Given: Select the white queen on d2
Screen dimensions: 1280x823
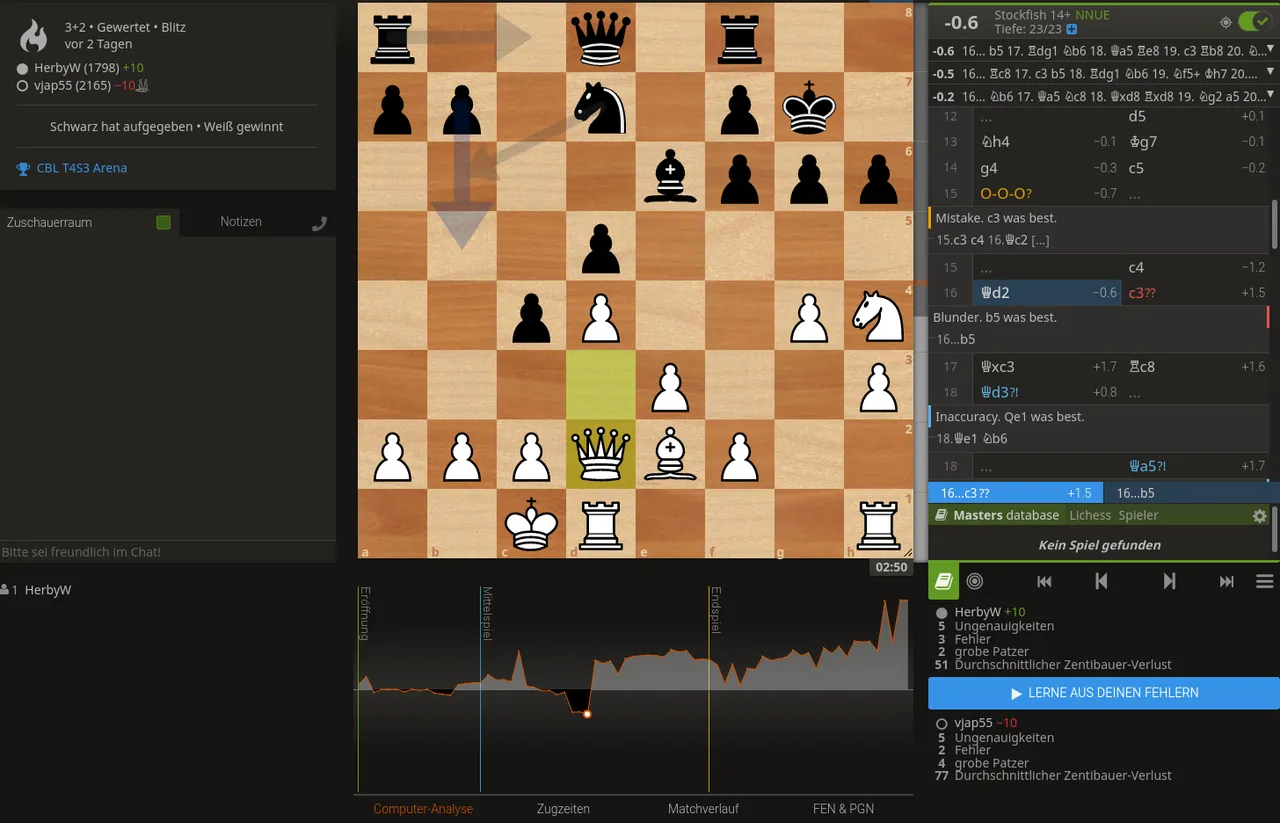Looking at the screenshot, I should pos(601,454).
